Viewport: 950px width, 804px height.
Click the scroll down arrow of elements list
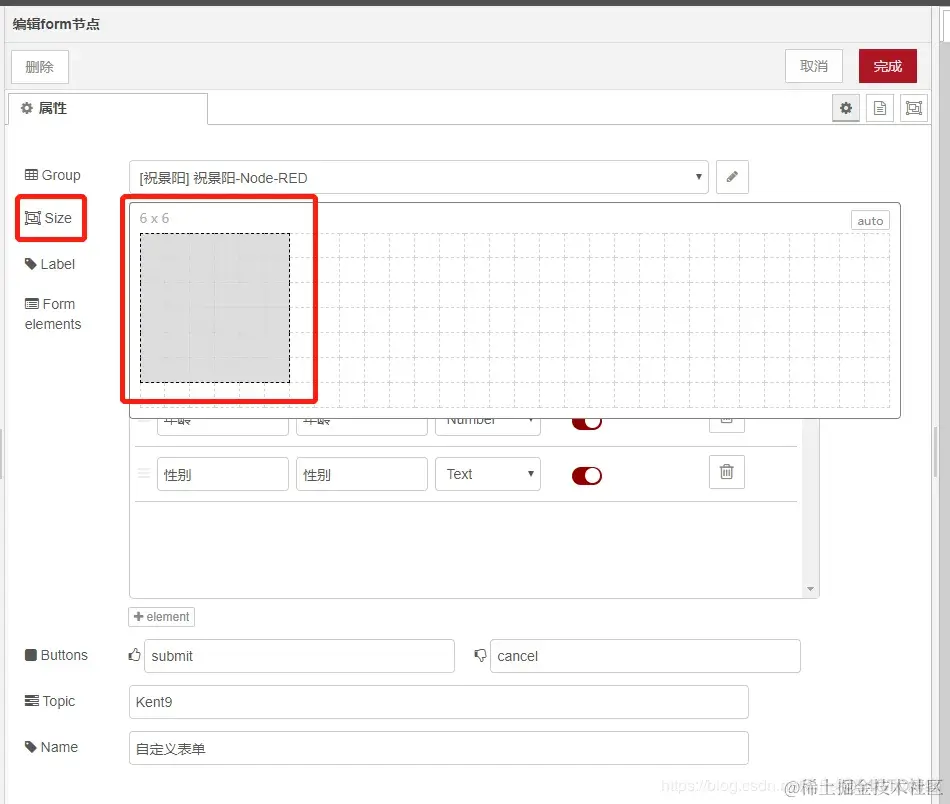[810, 589]
